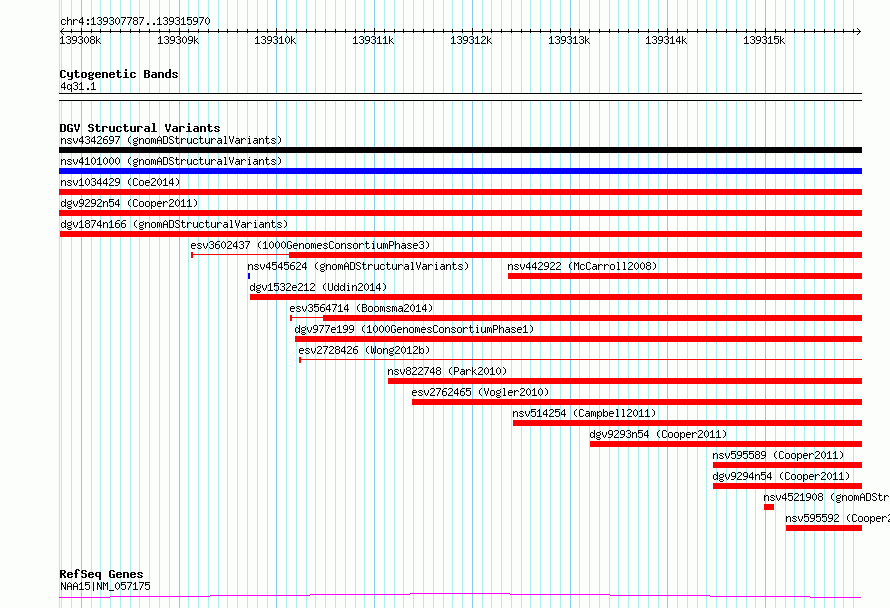This screenshot has width=890, height=608.
Task: Click the 139314k ruler position
Action: 666,40
